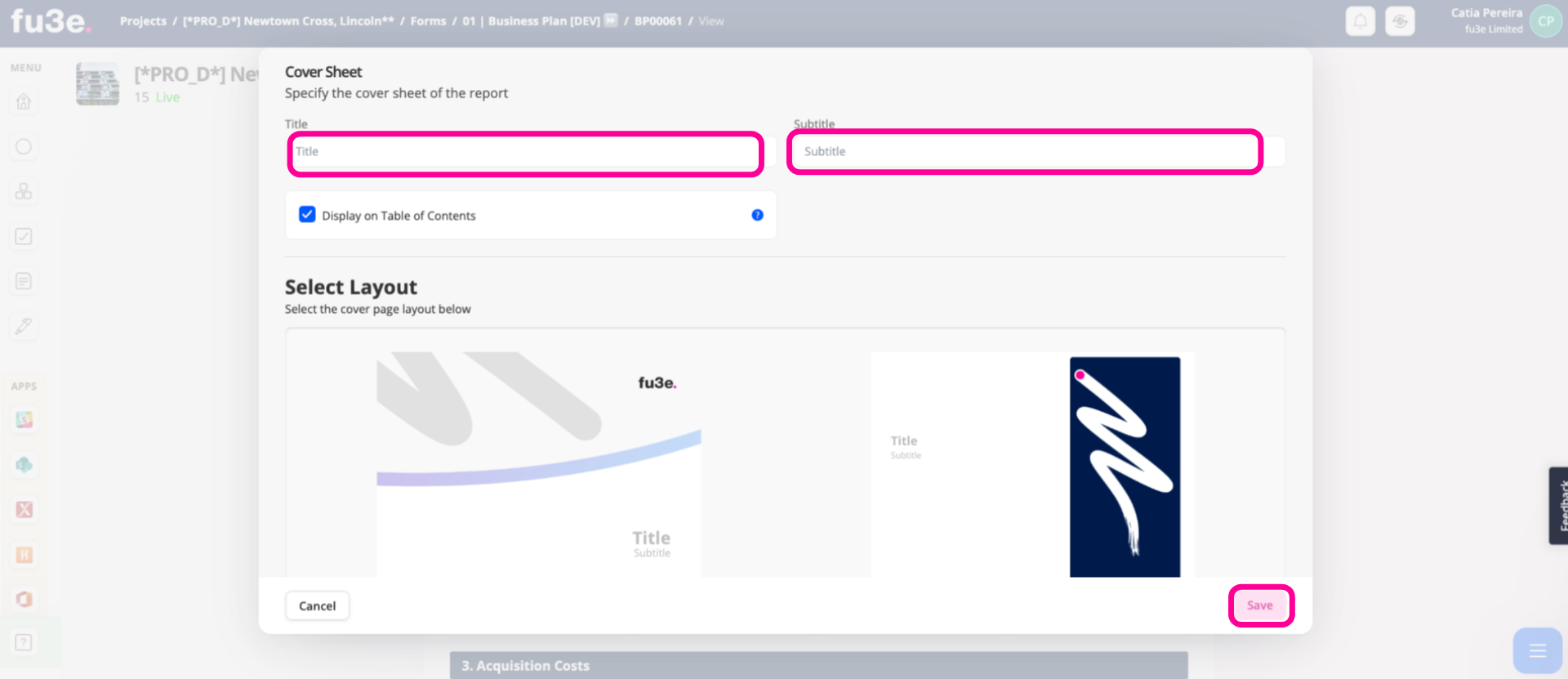Select the navy brush-stroke cover layout

click(1032, 464)
